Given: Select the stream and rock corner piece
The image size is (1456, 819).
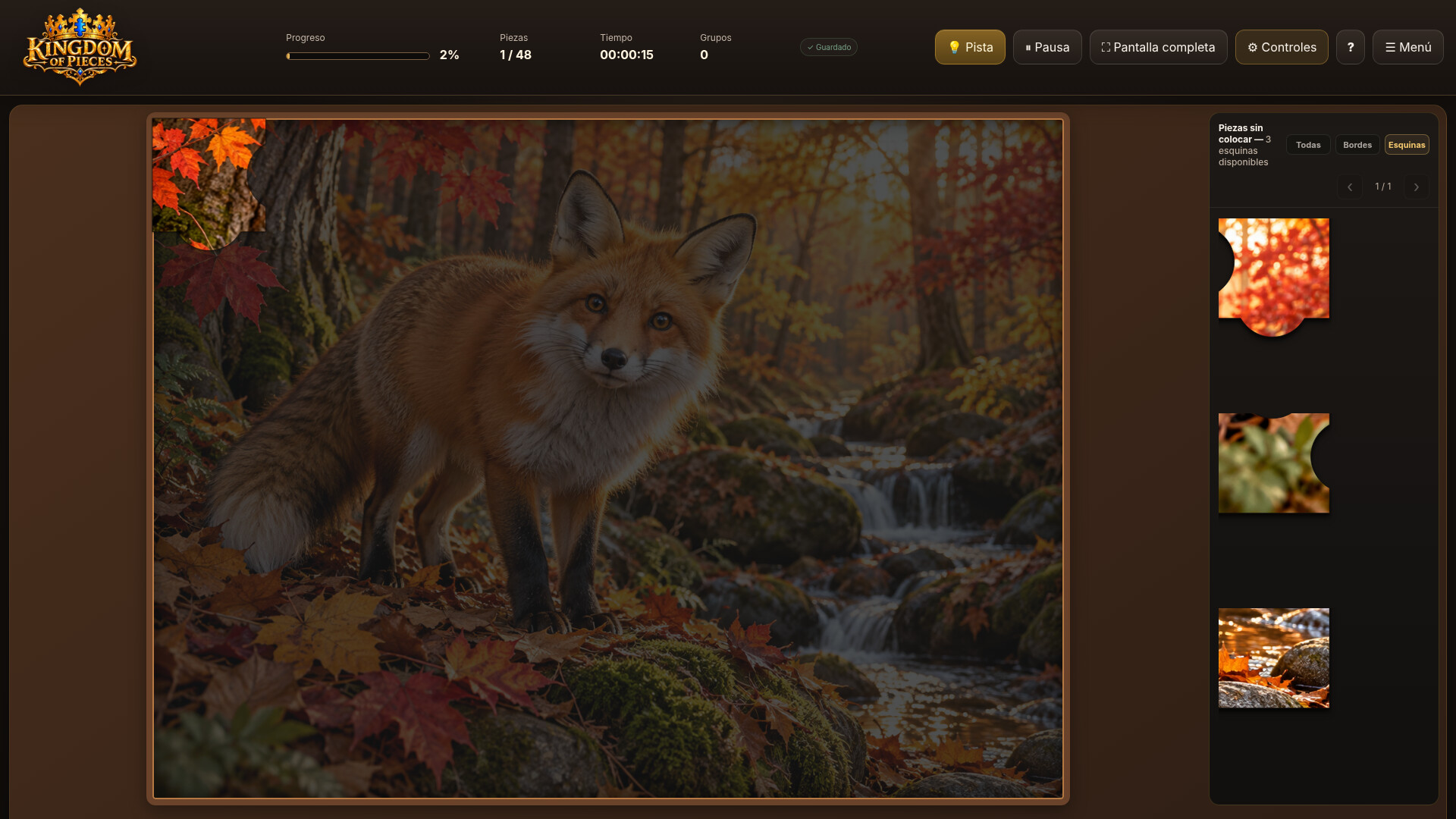Looking at the screenshot, I should click(x=1274, y=658).
